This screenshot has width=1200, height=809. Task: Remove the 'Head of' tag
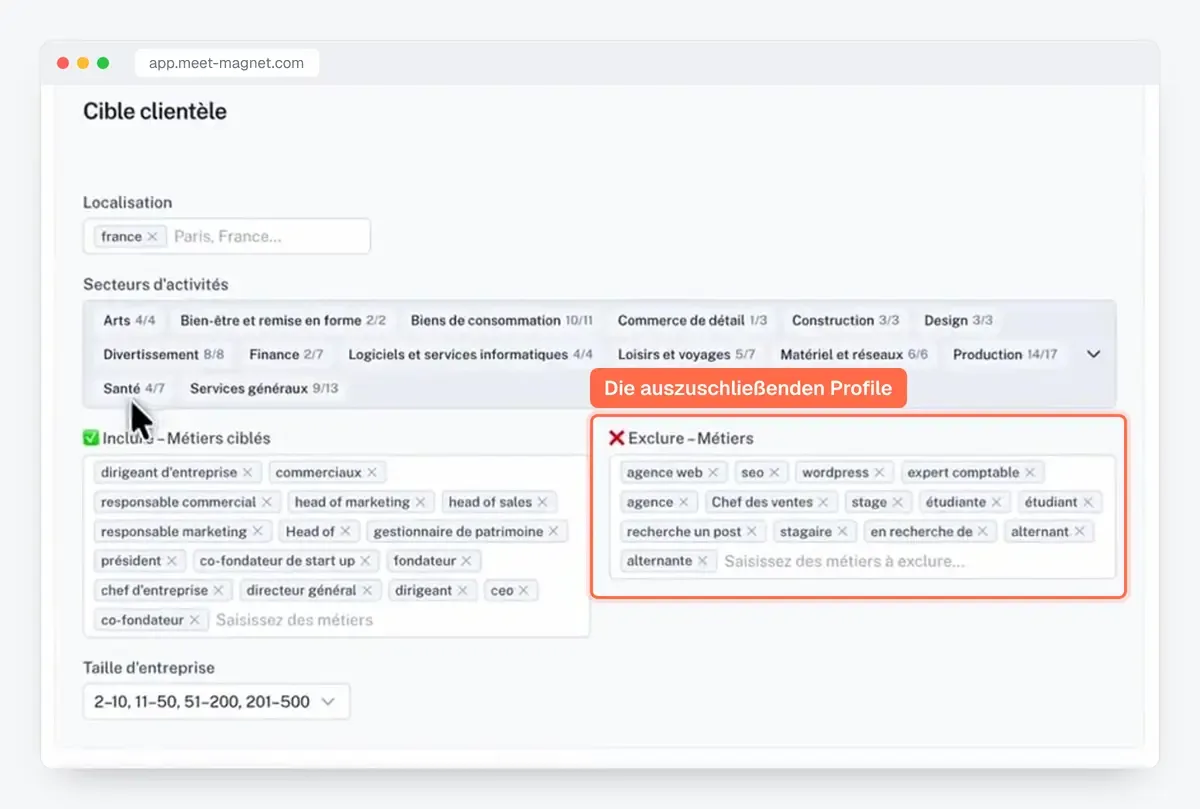tap(345, 532)
